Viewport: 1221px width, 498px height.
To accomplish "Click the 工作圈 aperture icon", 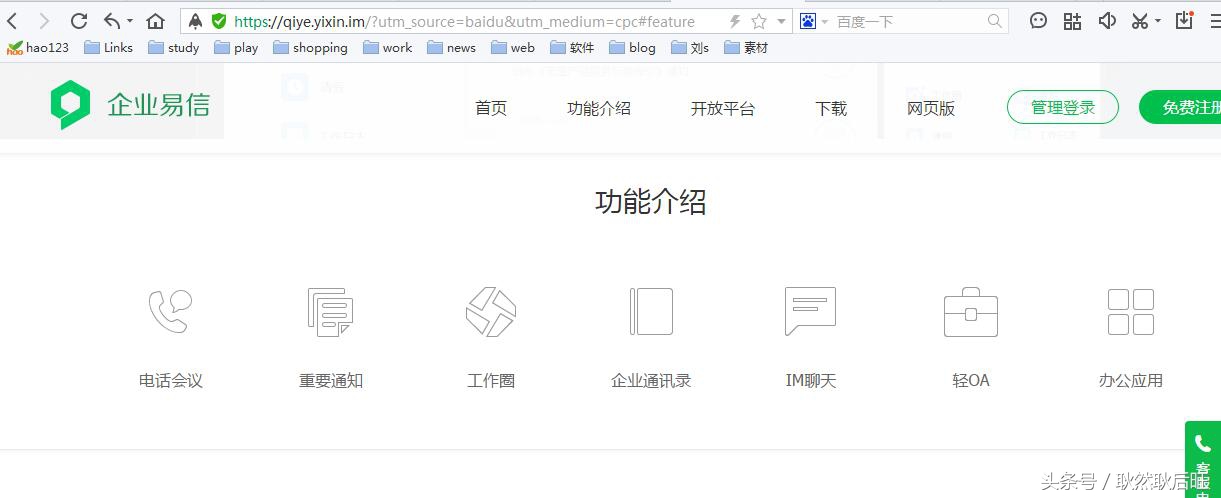I will (x=491, y=311).
